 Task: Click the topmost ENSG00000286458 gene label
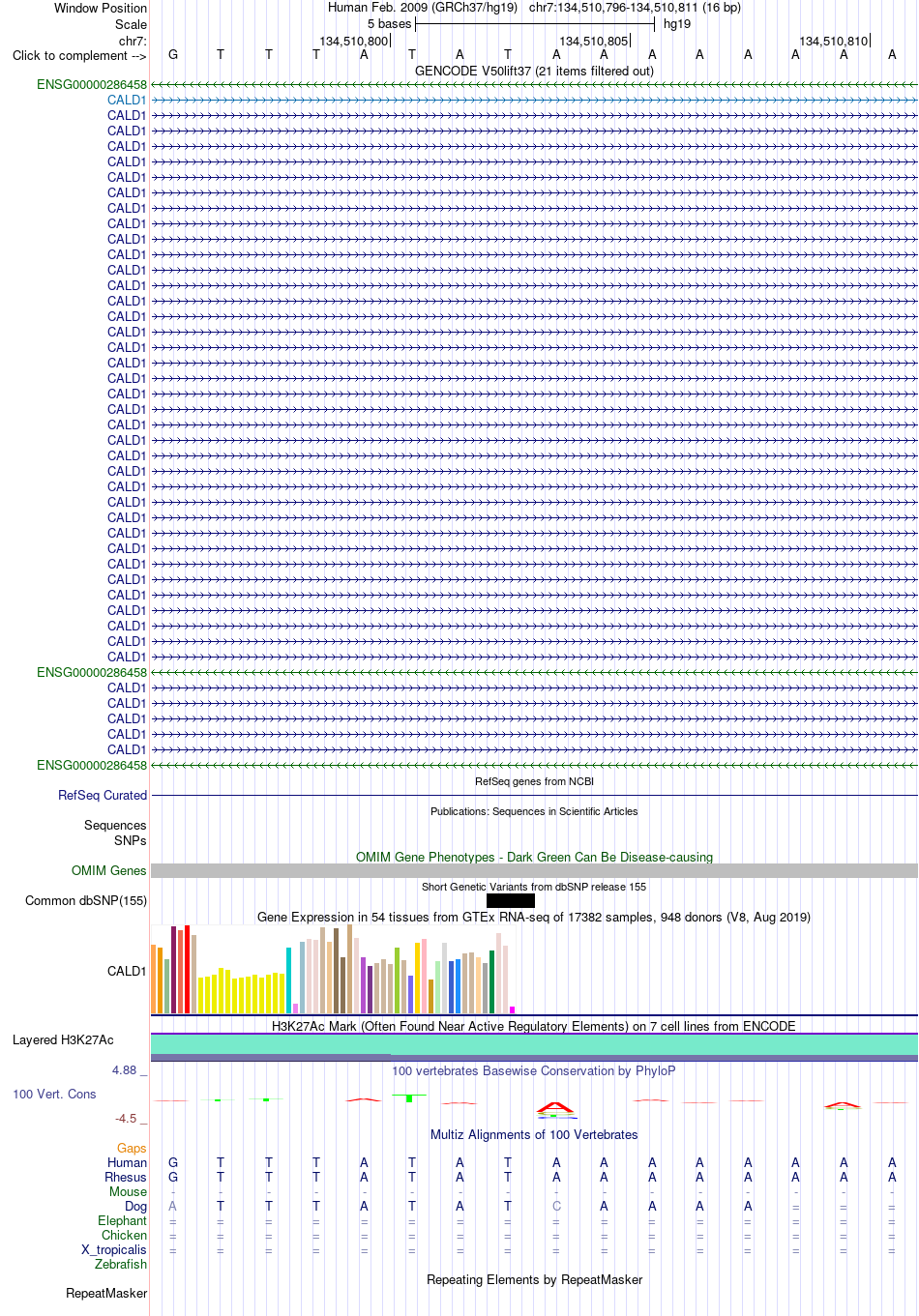pos(92,84)
